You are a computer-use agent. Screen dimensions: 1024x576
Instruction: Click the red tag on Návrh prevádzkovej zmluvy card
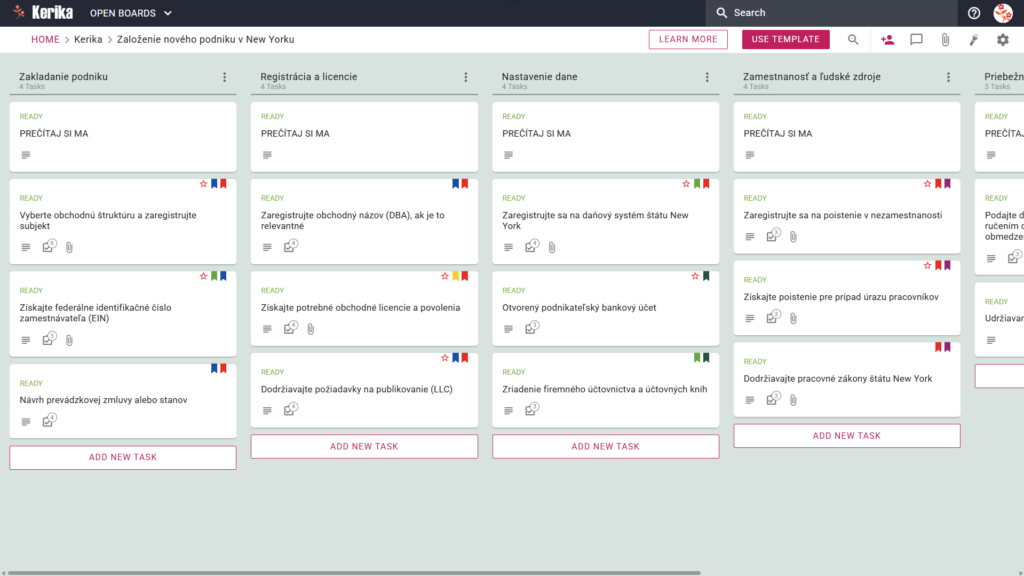[223, 369]
